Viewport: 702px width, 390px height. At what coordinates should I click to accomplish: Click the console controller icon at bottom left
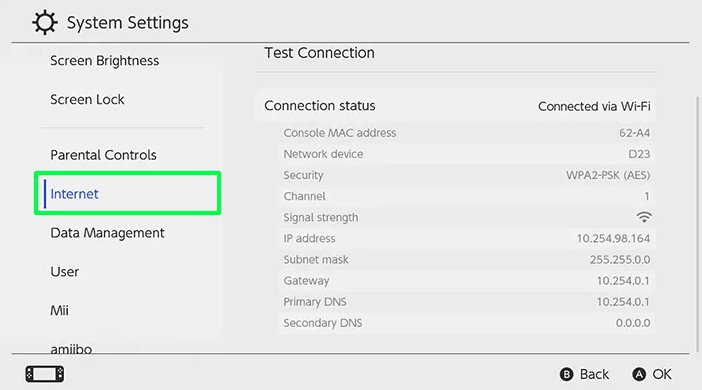point(44,374)
